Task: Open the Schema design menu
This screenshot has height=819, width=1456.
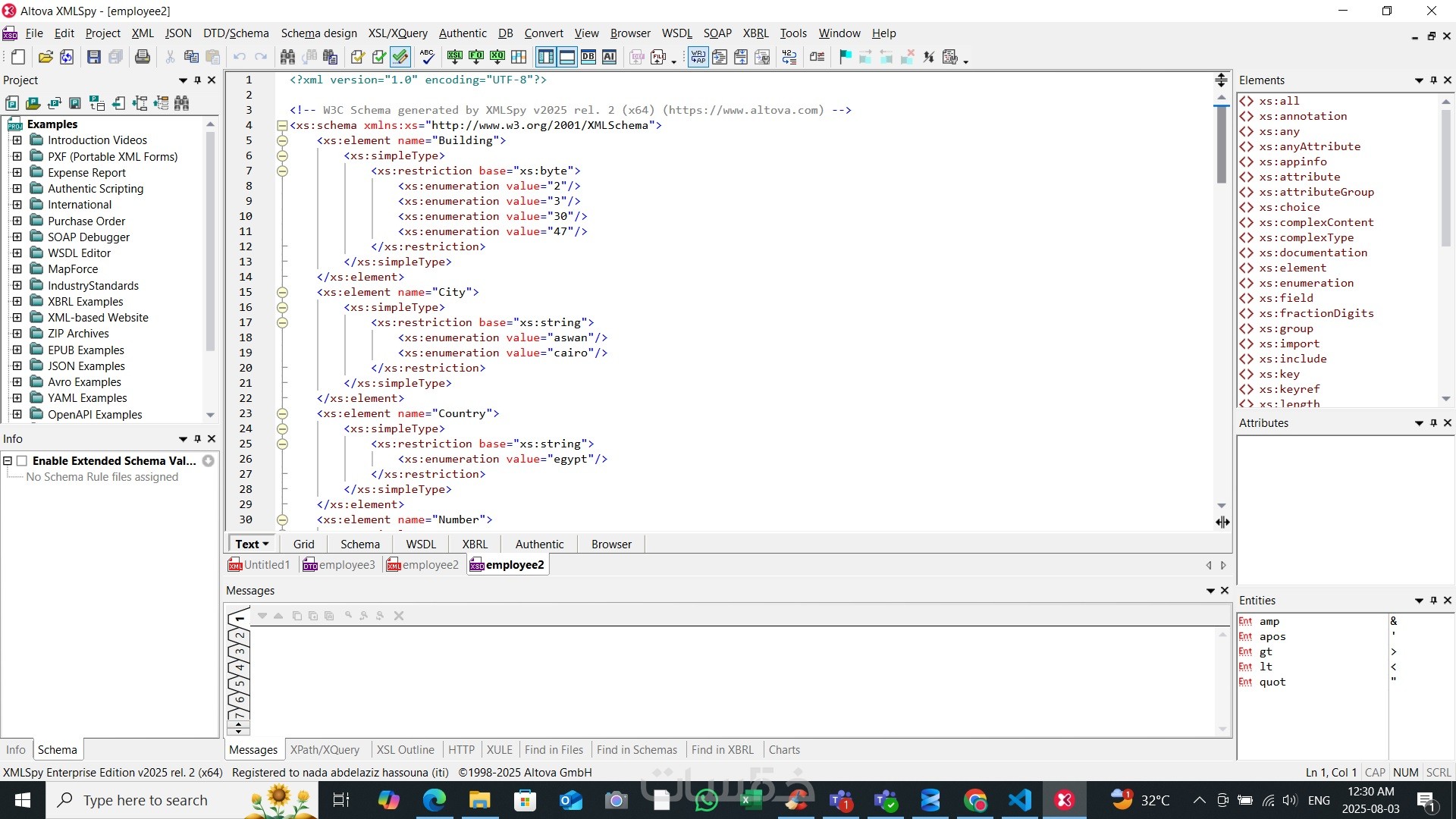Action: (x=318, y=33)
